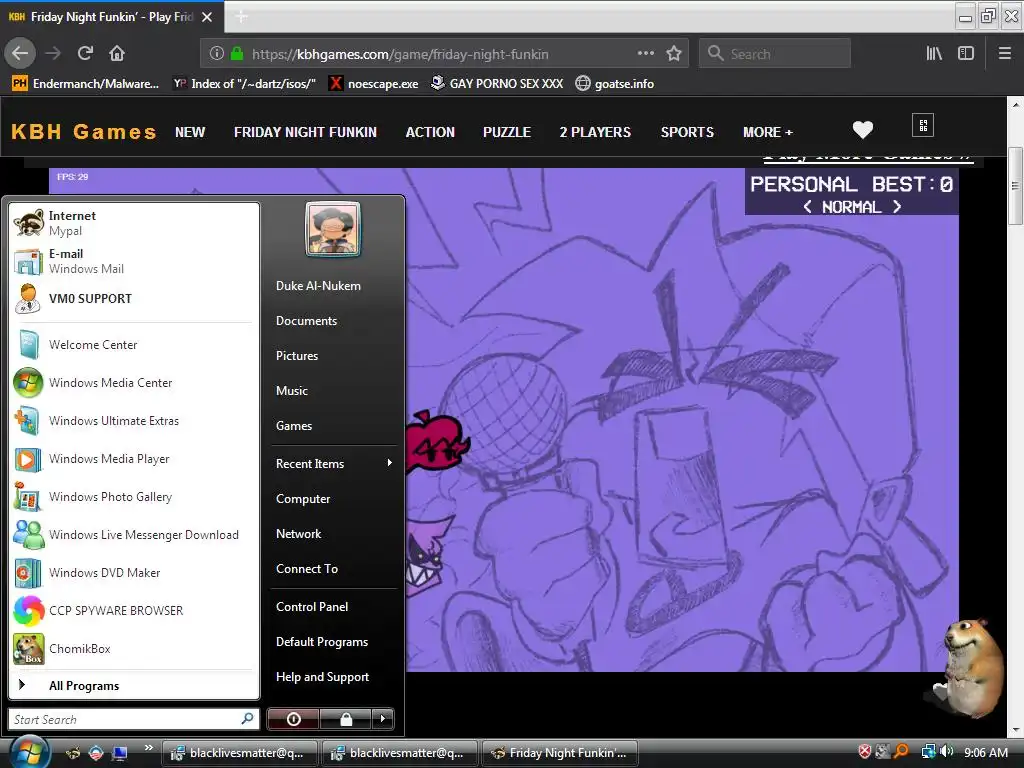1024x768 pixels.
Task: Click the Start Search input field
Action: pos(133,719)
